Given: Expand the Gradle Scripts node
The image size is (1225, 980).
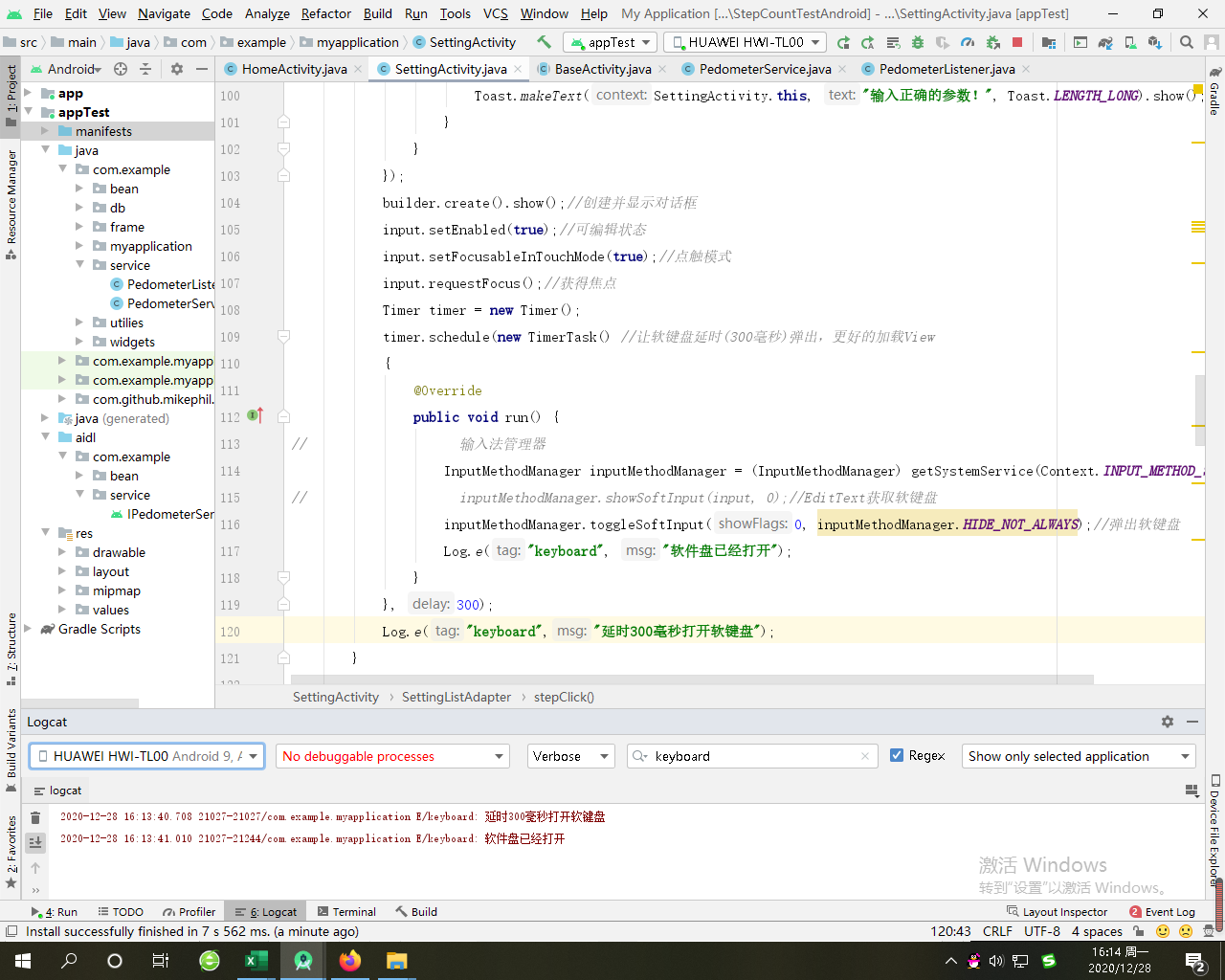Looking at the screenshot, I should (27, 629).
